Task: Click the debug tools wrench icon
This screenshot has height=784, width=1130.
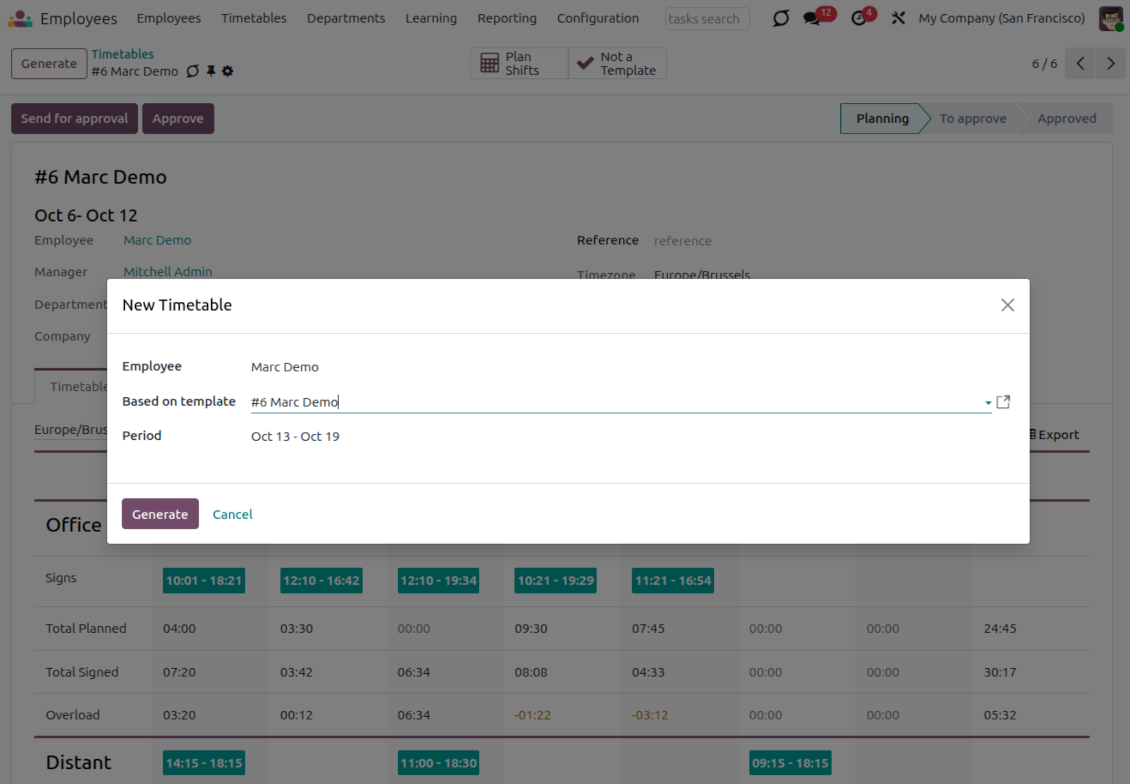Action: click(x=898, y=18)
